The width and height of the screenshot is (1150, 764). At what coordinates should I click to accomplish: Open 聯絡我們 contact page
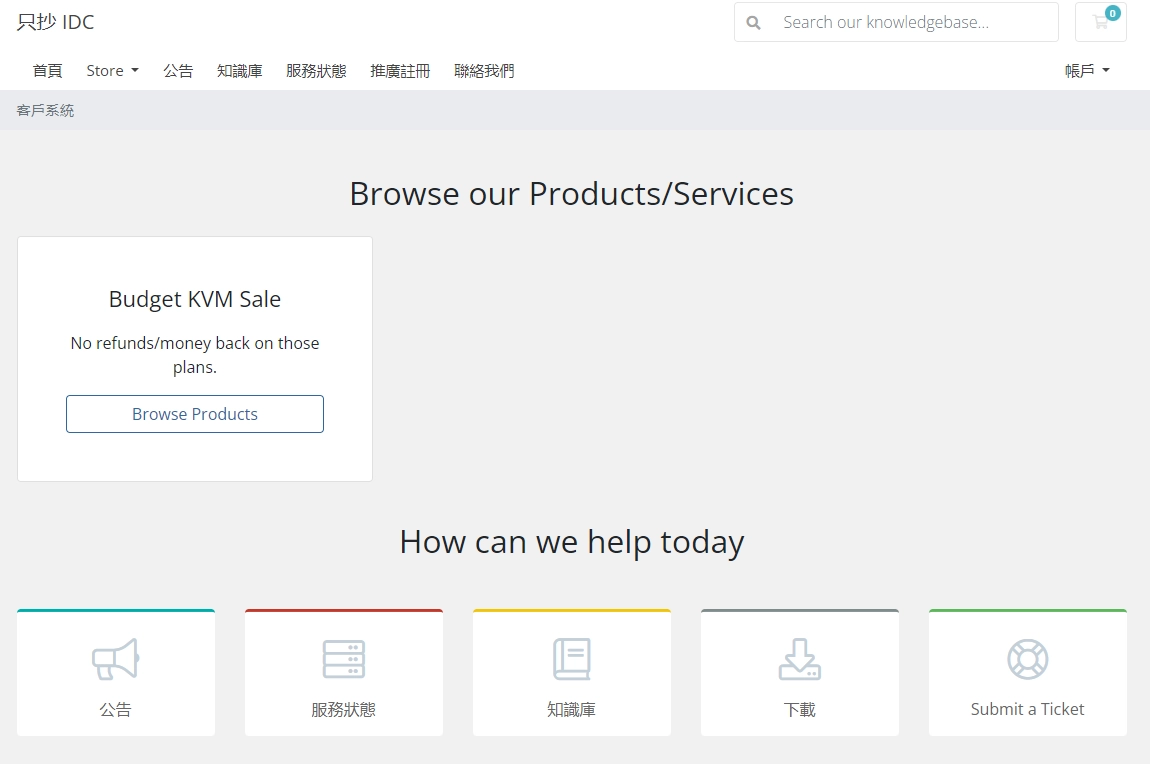(484, 71)
